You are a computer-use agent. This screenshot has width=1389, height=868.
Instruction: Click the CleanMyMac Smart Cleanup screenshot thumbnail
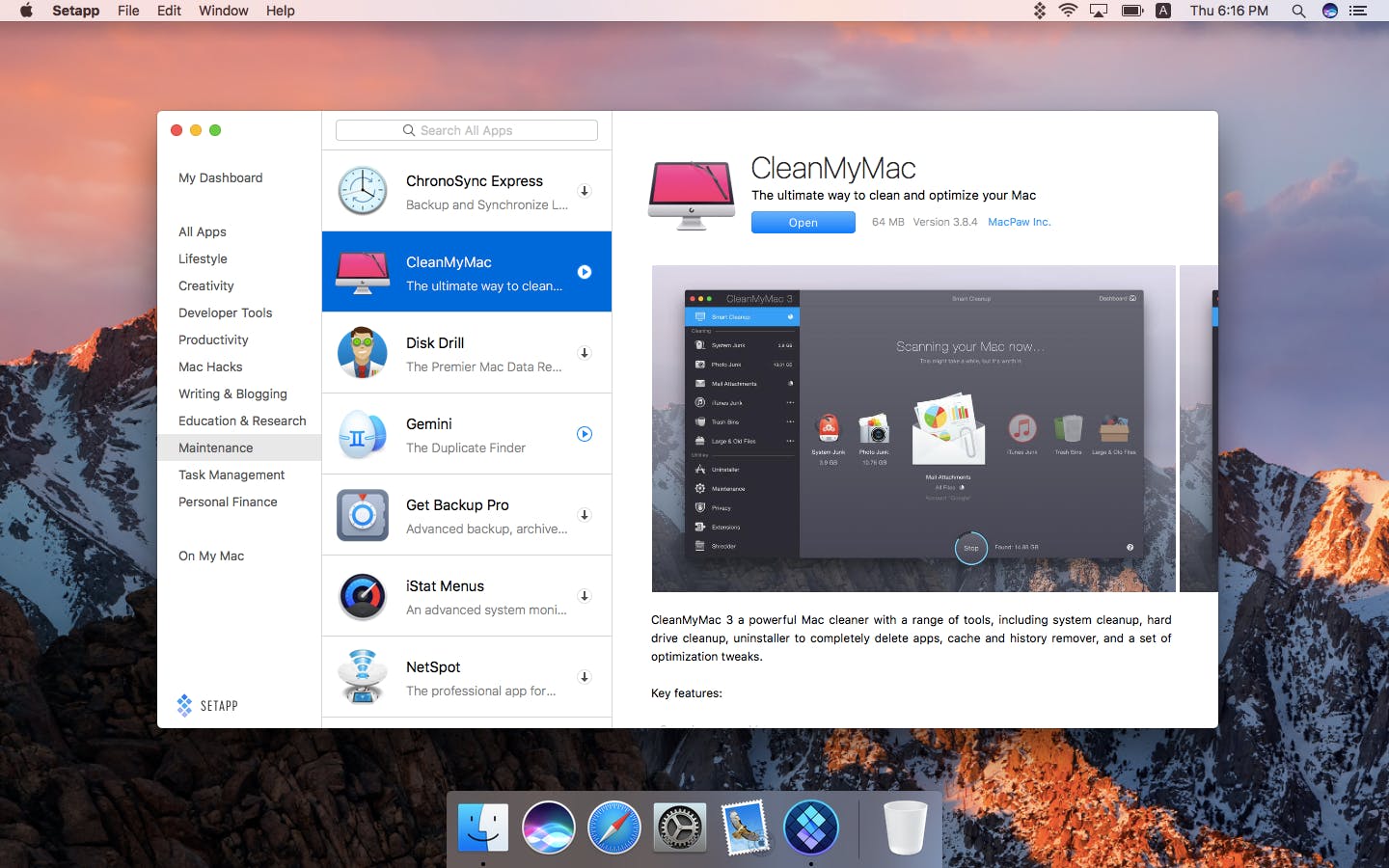point(913,428)
